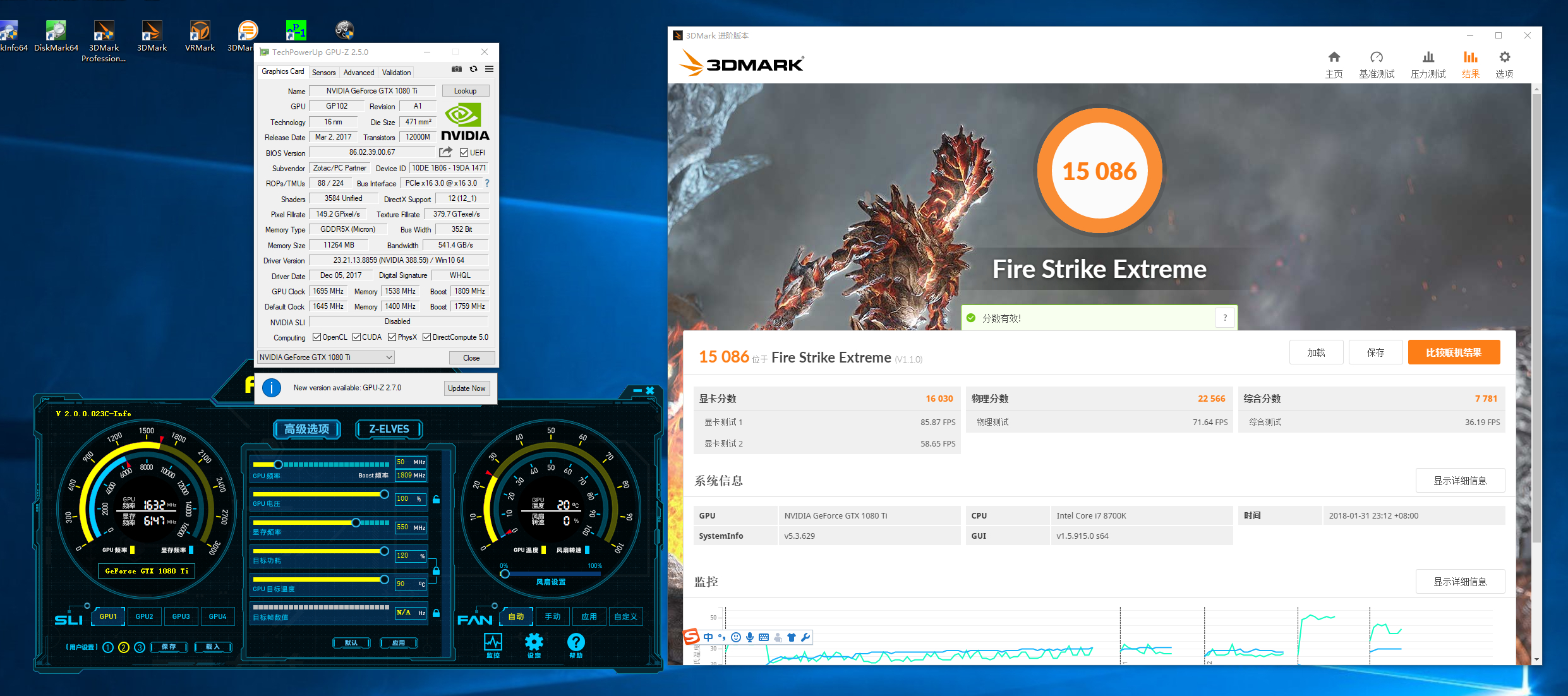Open the GPU selection dropdown in GPU-Z
This screenshot has width=1568, height=696.
tap(326, 357)
